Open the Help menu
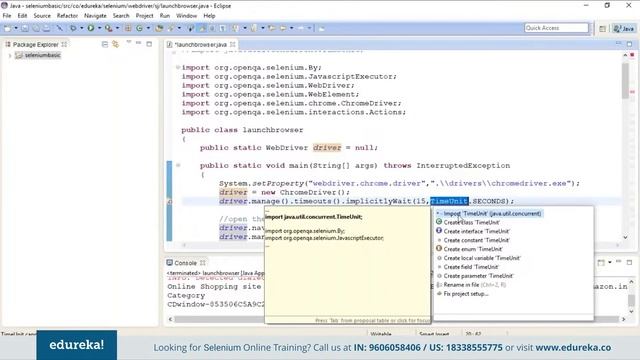 [x=209, y=16]
